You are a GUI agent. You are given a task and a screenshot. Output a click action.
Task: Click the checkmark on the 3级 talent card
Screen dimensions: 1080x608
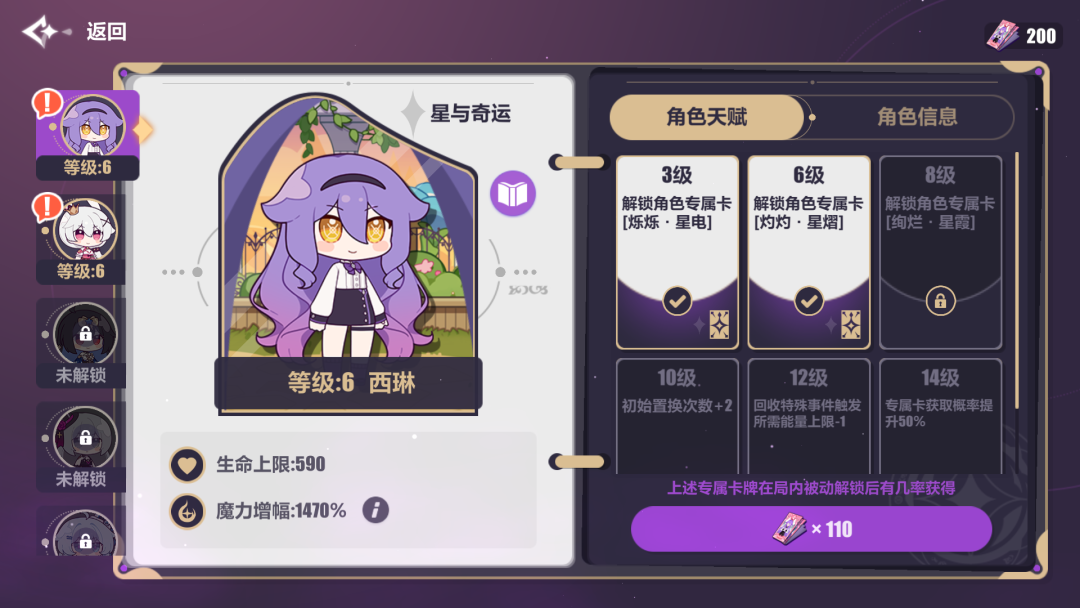[x=677, y=301]
